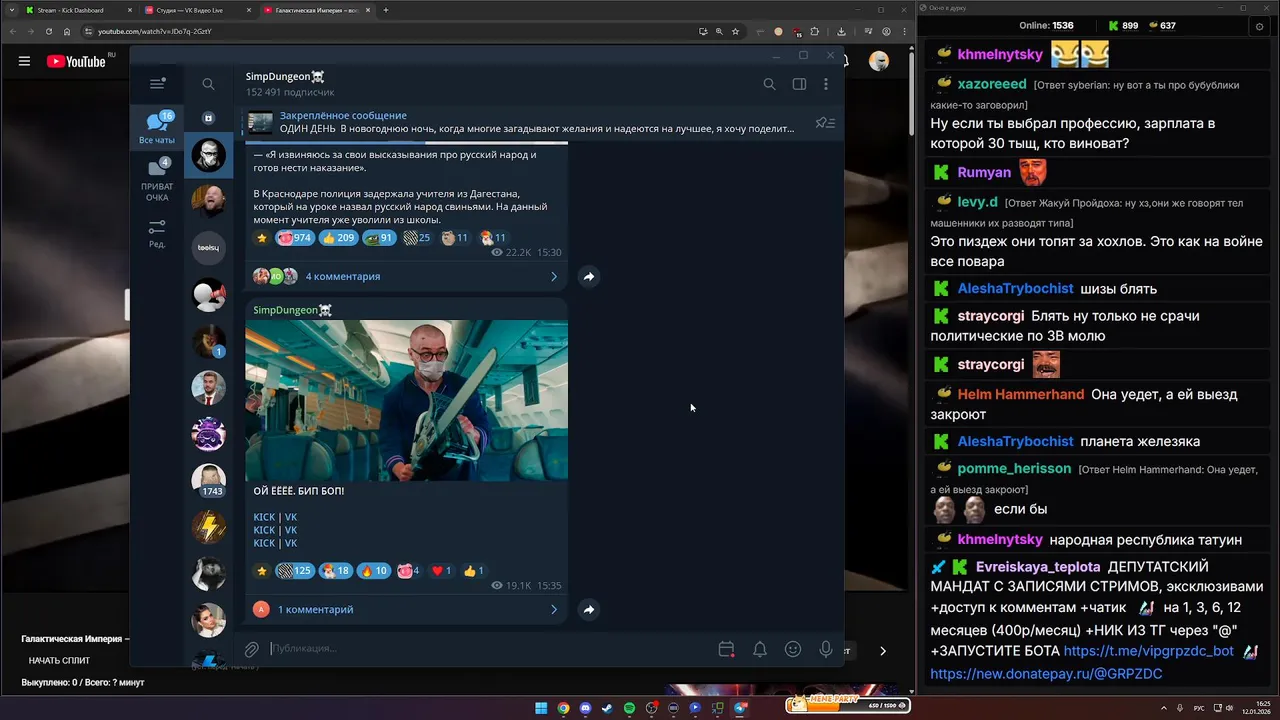Switch to Студия — VK Видео Live tab
The height and width of the screenshot is (720, 1280).
tap(196, 10)
